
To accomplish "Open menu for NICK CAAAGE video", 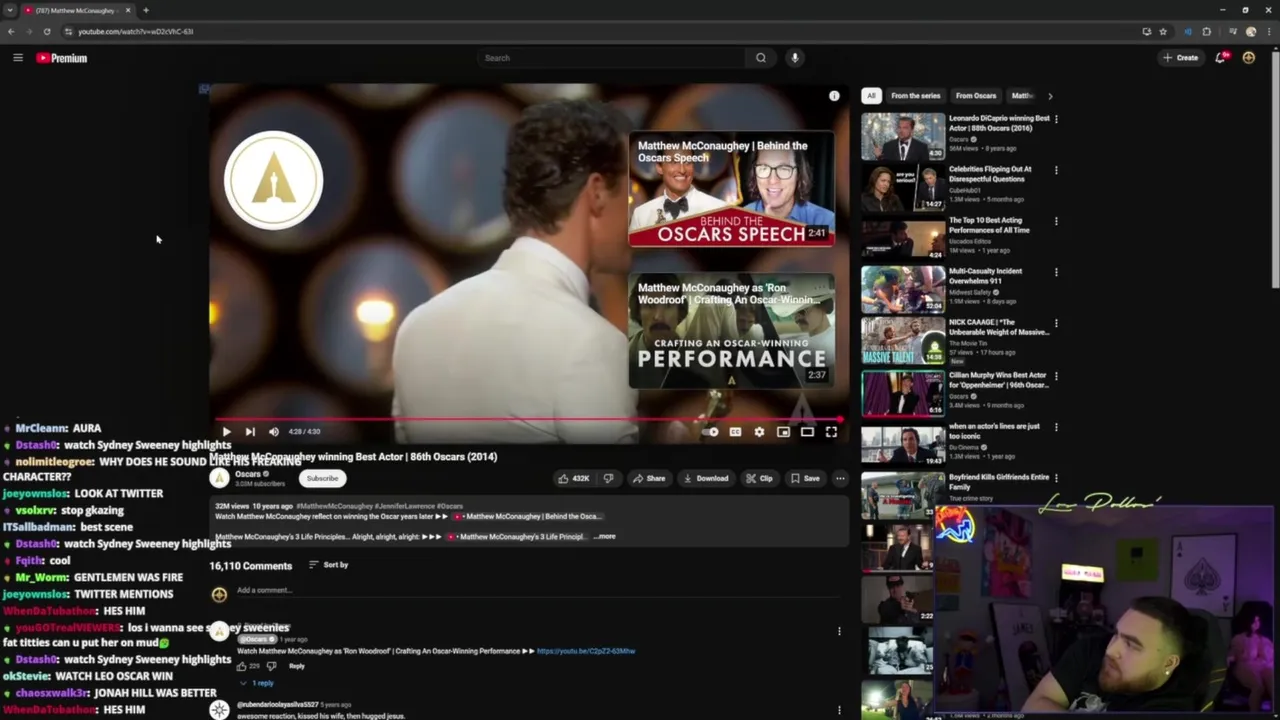I will click(1056, 324).
